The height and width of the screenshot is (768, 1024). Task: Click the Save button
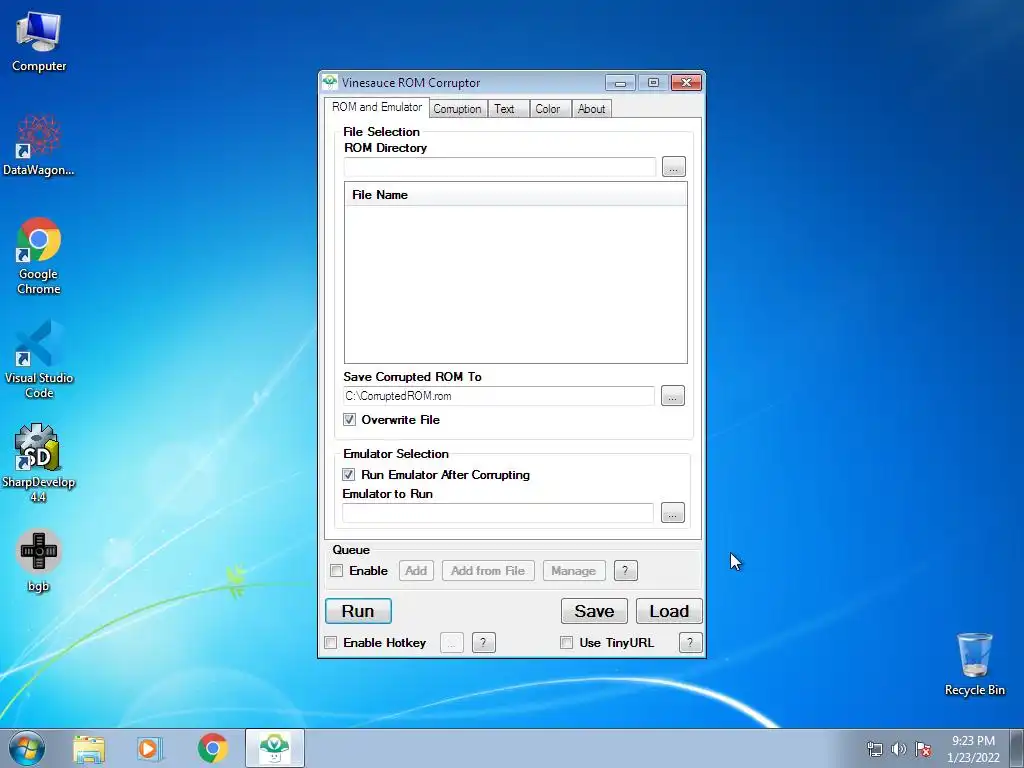coord(594,611)
